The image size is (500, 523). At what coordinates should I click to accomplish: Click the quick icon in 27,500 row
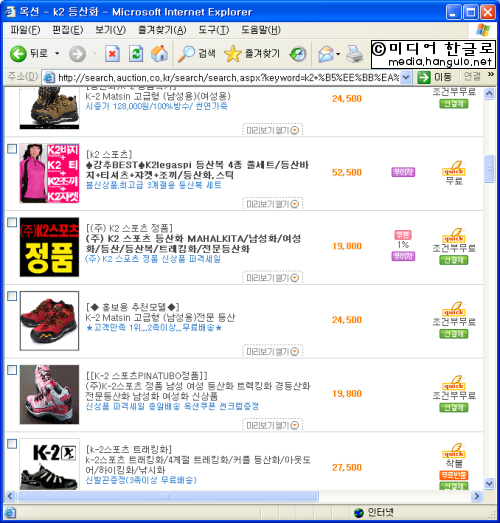coord(454,451)
